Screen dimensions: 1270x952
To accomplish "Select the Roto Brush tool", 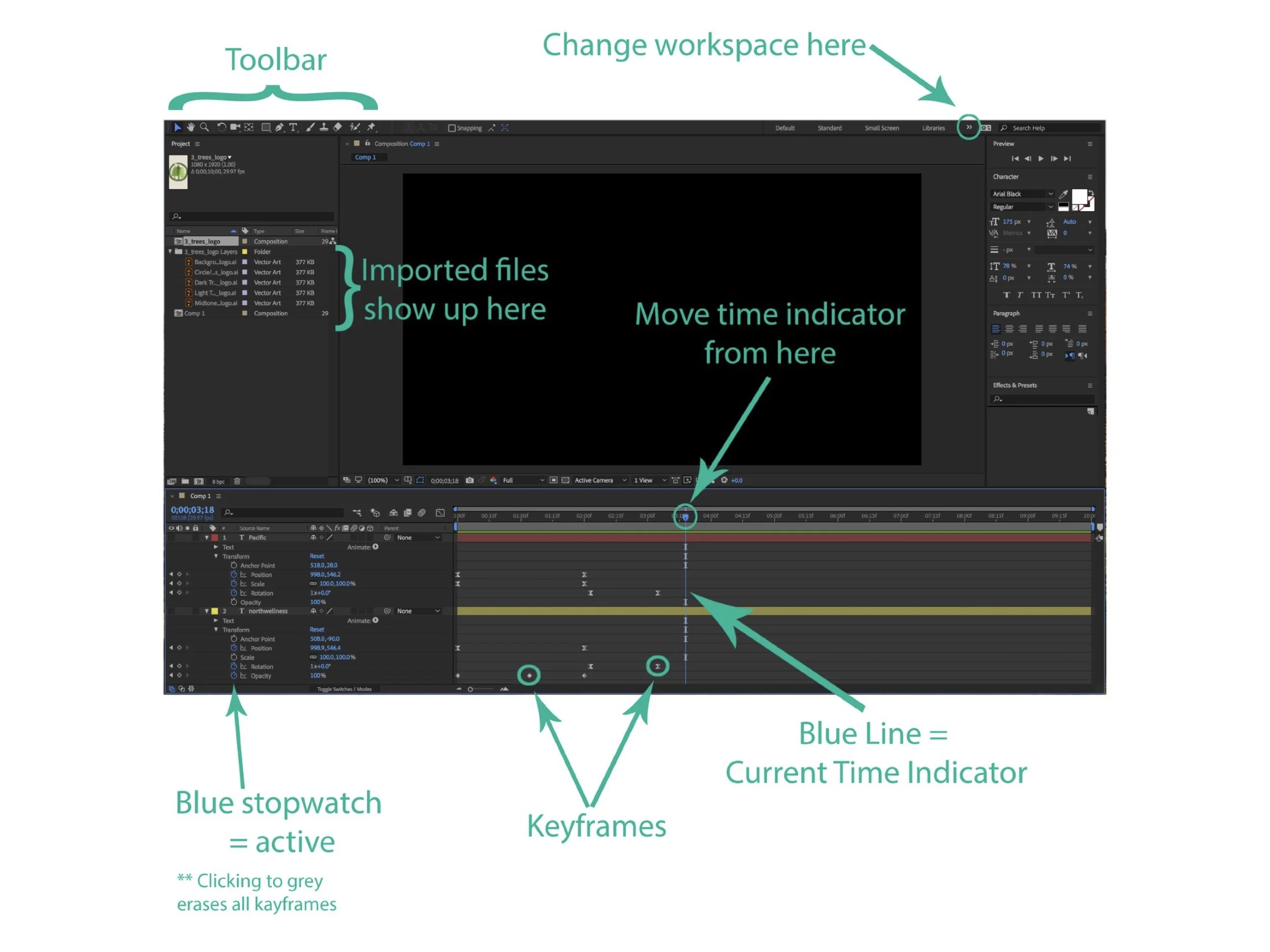I will pos(355,127).
